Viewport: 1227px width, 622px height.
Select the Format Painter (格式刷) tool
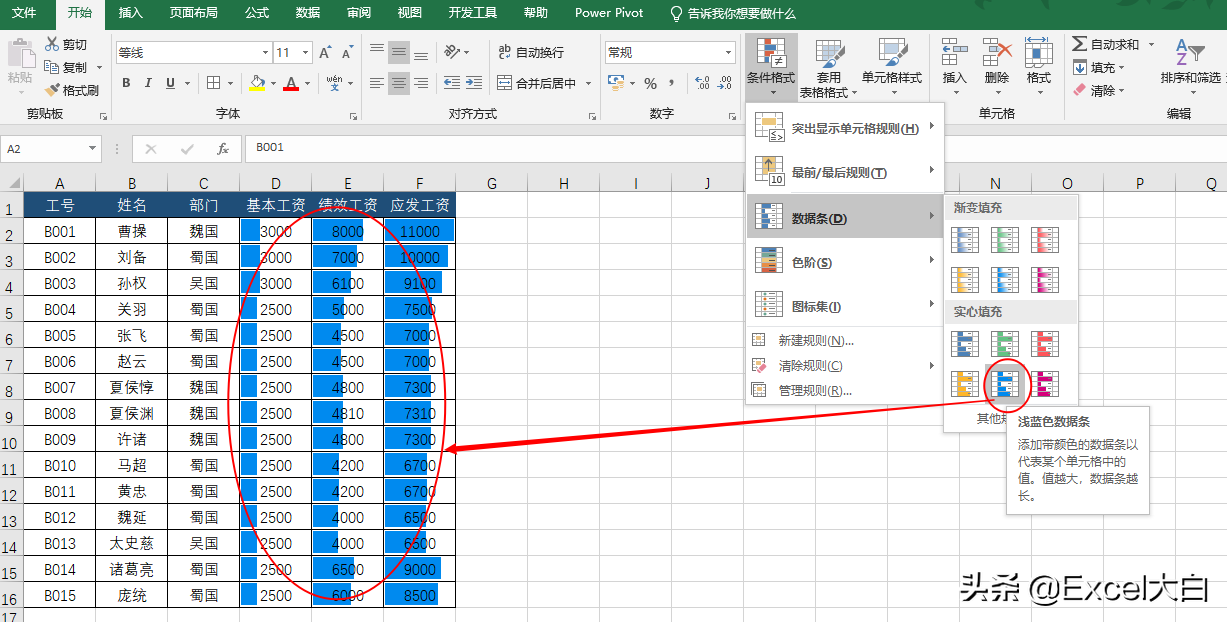point(72,90)
